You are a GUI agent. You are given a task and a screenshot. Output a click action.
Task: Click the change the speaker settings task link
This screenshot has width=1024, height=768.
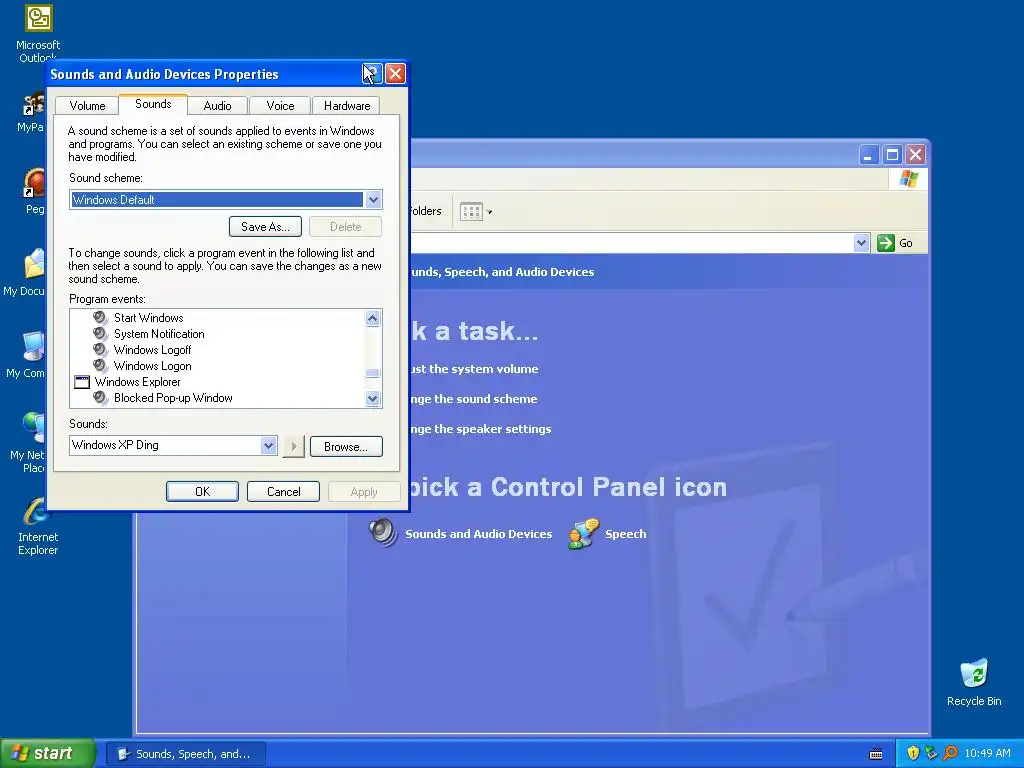(x=481, y=429)
